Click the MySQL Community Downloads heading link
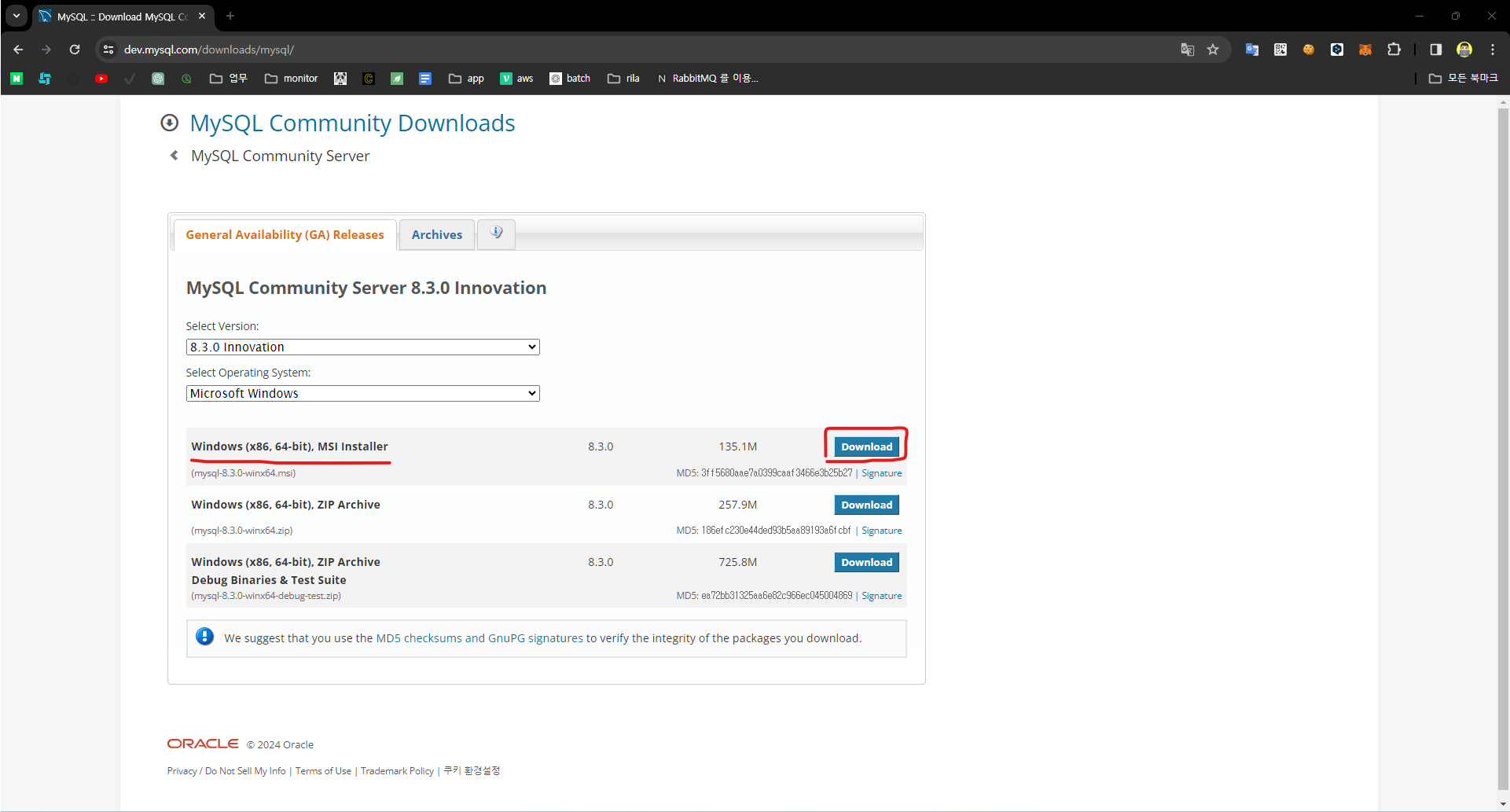The height and width of the screenshot is (812, 1510). point(352,123)
